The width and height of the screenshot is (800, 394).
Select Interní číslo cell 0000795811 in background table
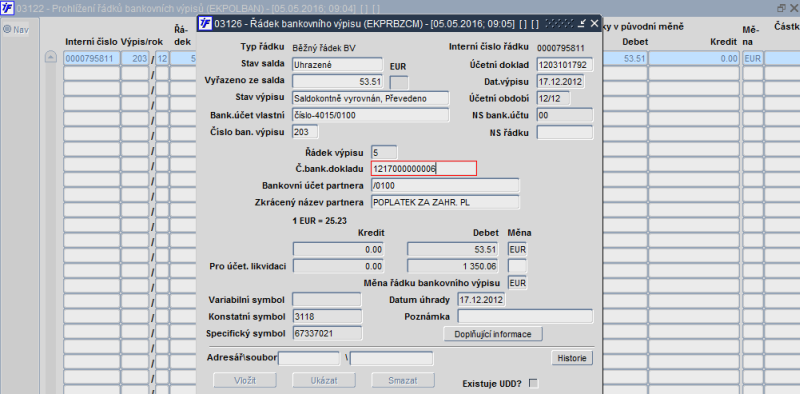coord(92,59)
